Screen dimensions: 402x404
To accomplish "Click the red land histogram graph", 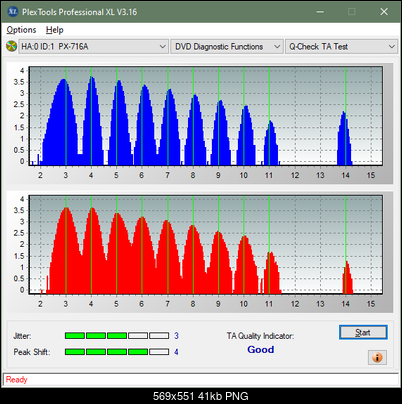I will tap(206, 244).
